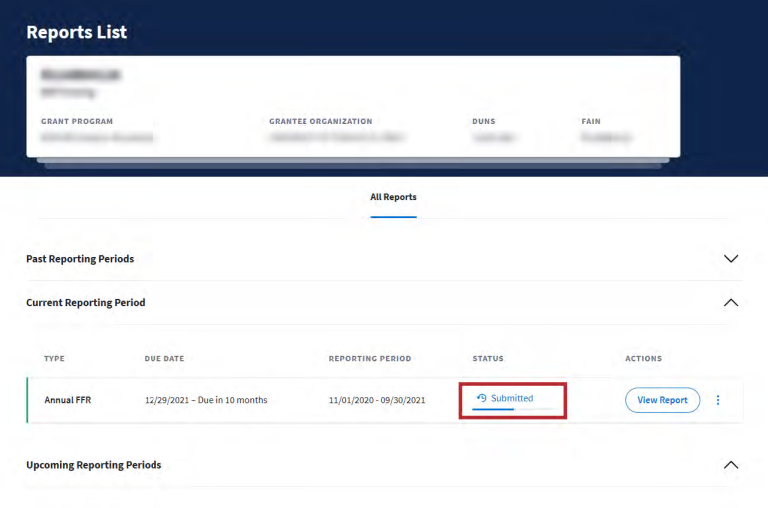The width and height of the screenshot is (768, 508).
Task: Click the FAIN field label
Action: (590, 121)
